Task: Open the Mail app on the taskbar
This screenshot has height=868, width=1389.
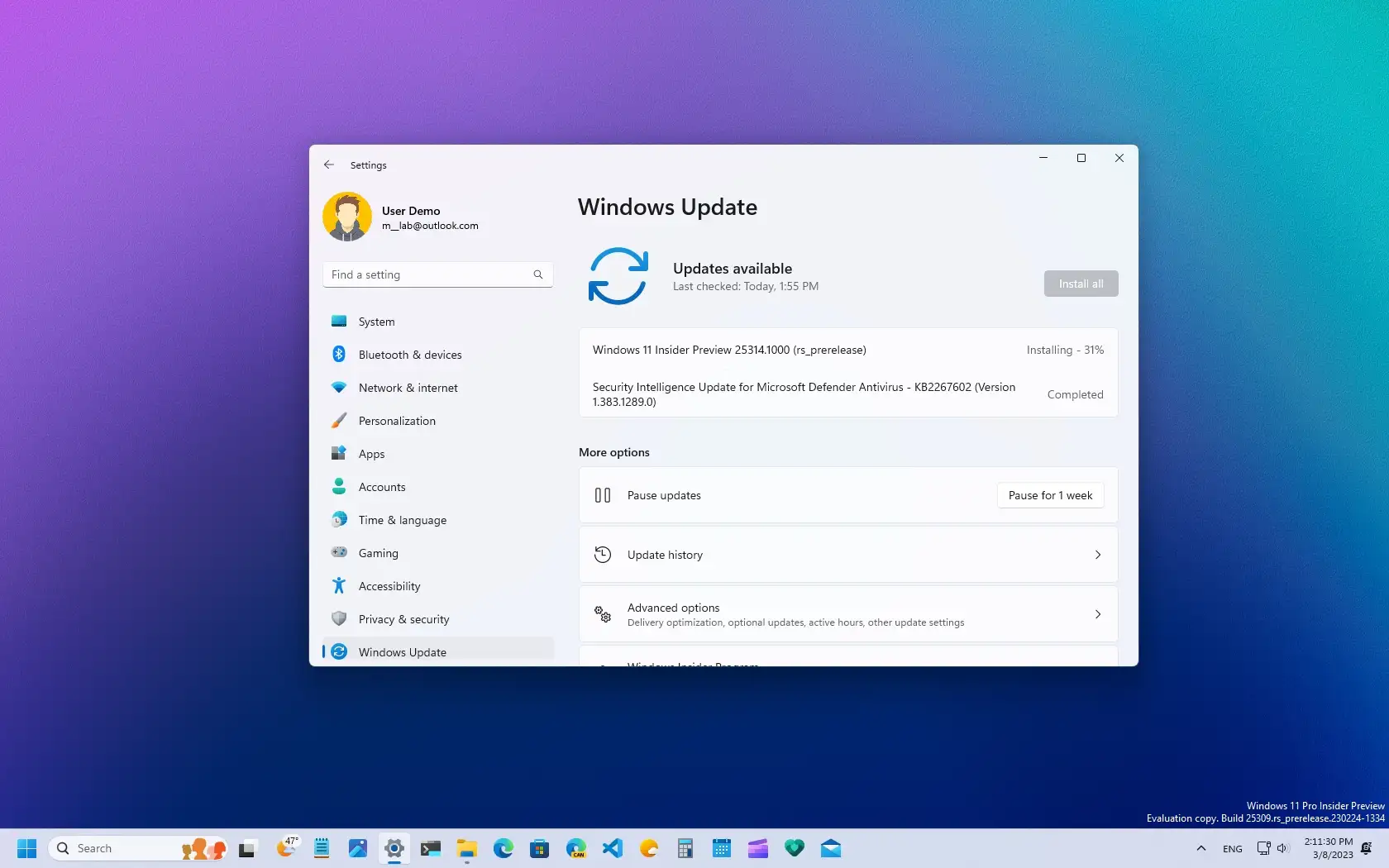Action: pyautogui.click(x=831, y=848)
